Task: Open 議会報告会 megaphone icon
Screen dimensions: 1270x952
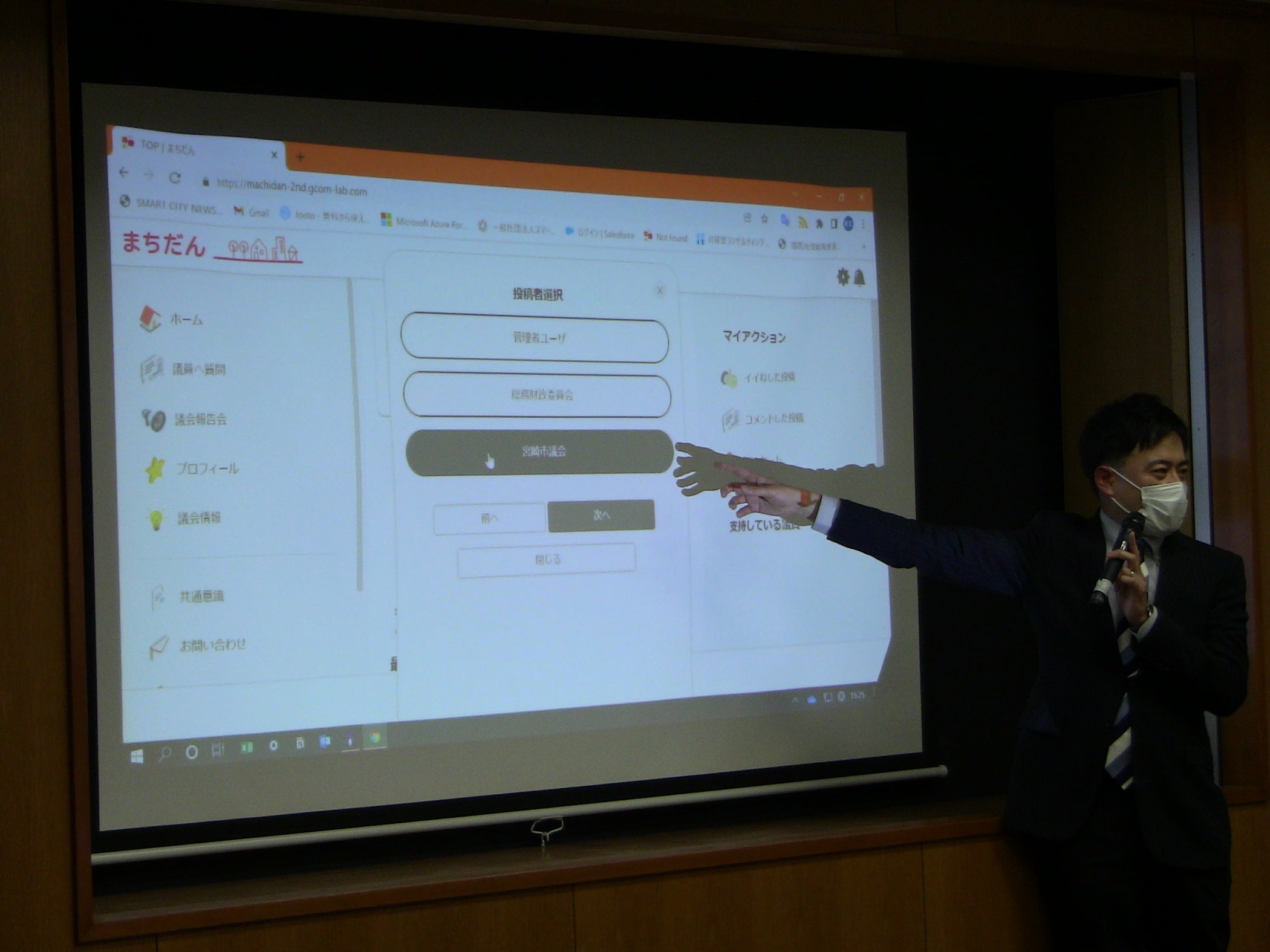Action: (153, 419)
